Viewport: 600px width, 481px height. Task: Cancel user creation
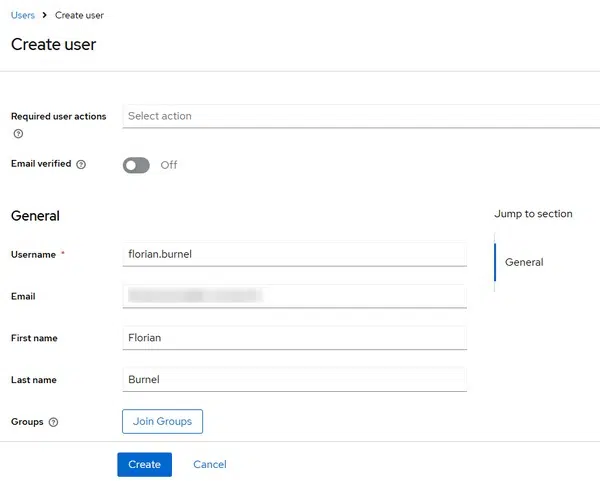click(210, 464)
